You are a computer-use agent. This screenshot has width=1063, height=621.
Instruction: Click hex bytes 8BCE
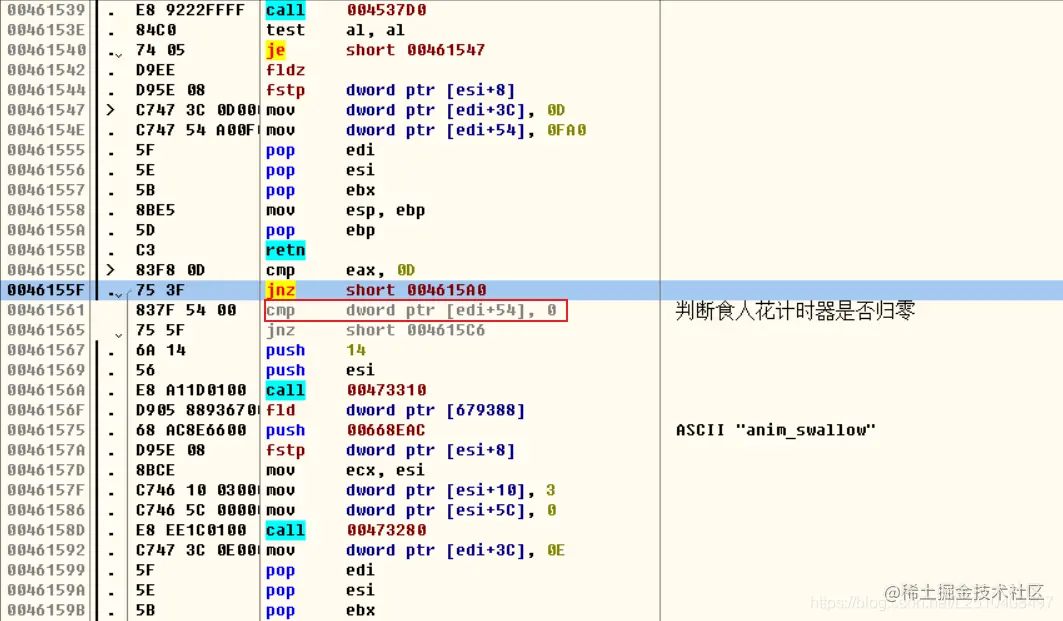155,470
